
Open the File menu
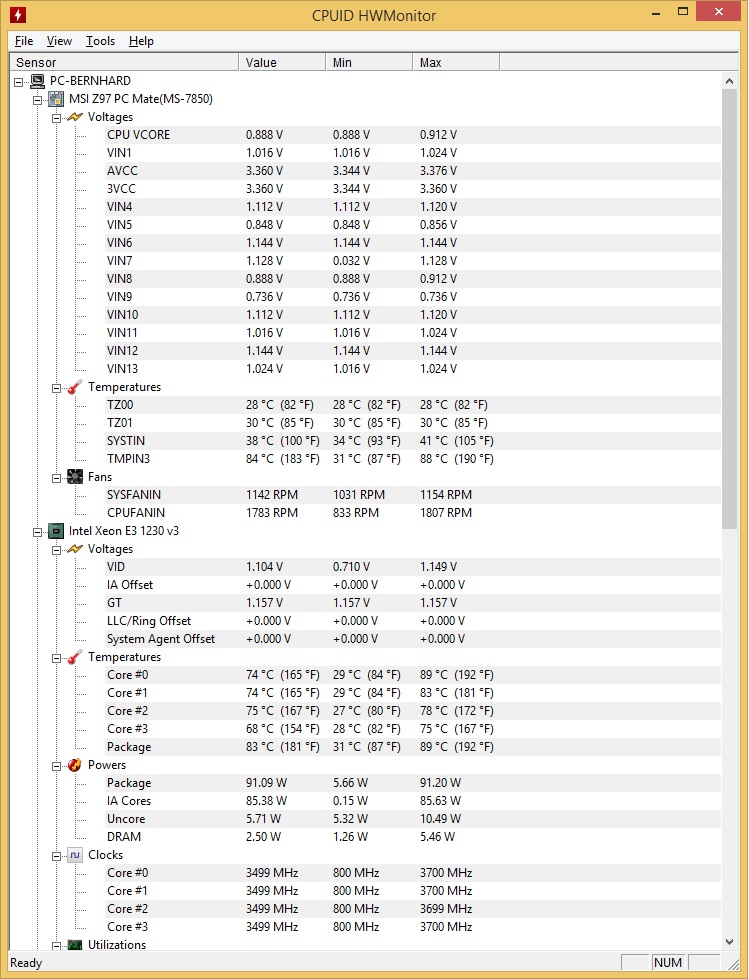point(24,41)
